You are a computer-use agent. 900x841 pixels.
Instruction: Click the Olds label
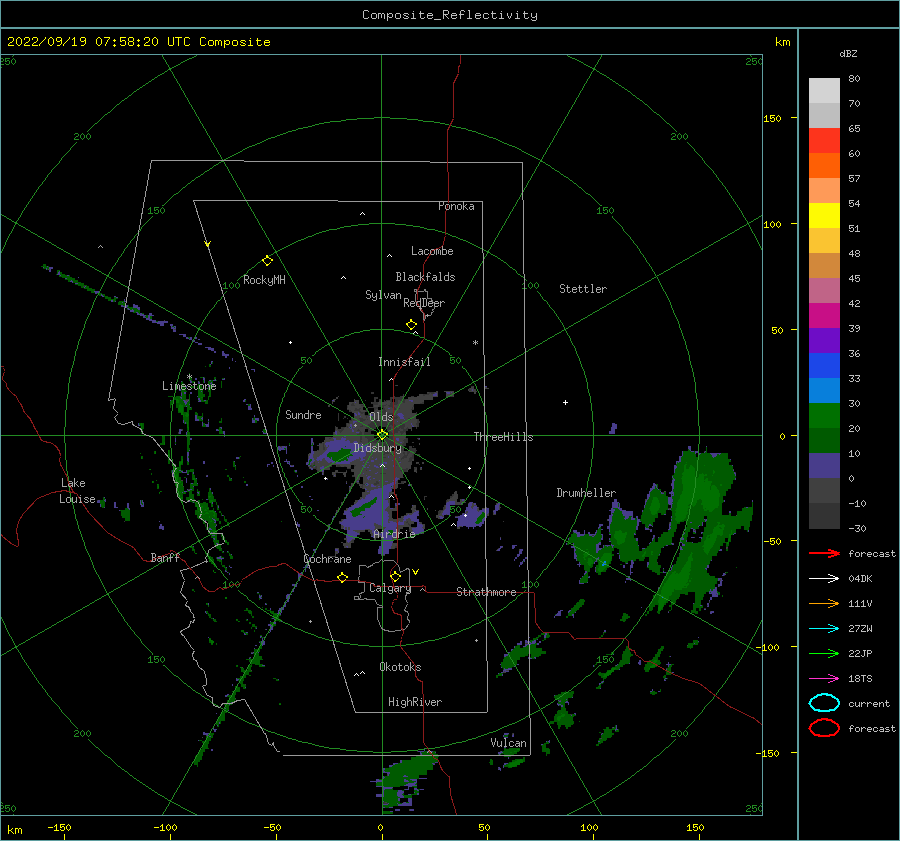pyautogui.click(x=381, y=417)
